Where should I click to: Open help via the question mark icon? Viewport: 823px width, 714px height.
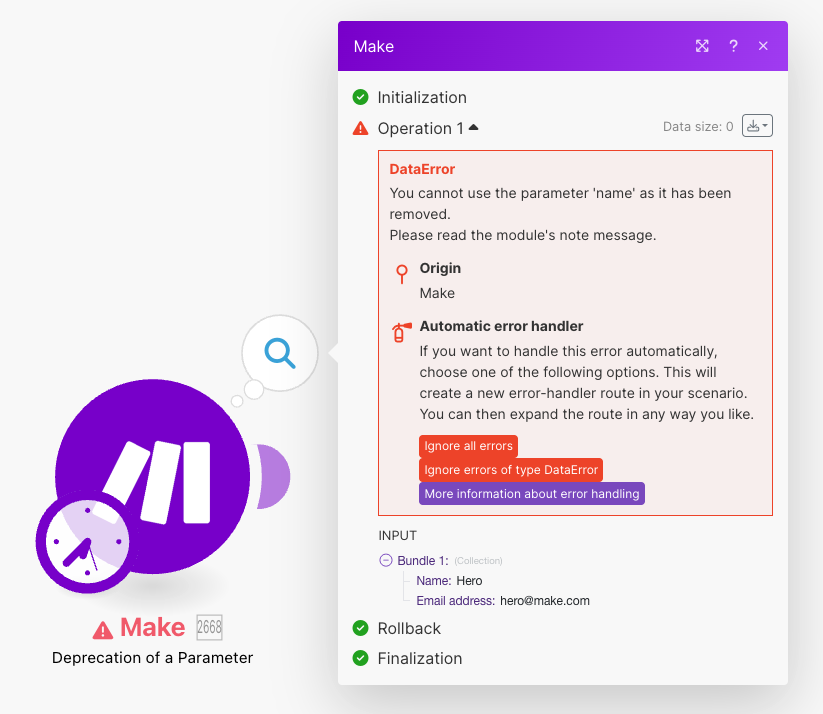(x=733, y=46)
